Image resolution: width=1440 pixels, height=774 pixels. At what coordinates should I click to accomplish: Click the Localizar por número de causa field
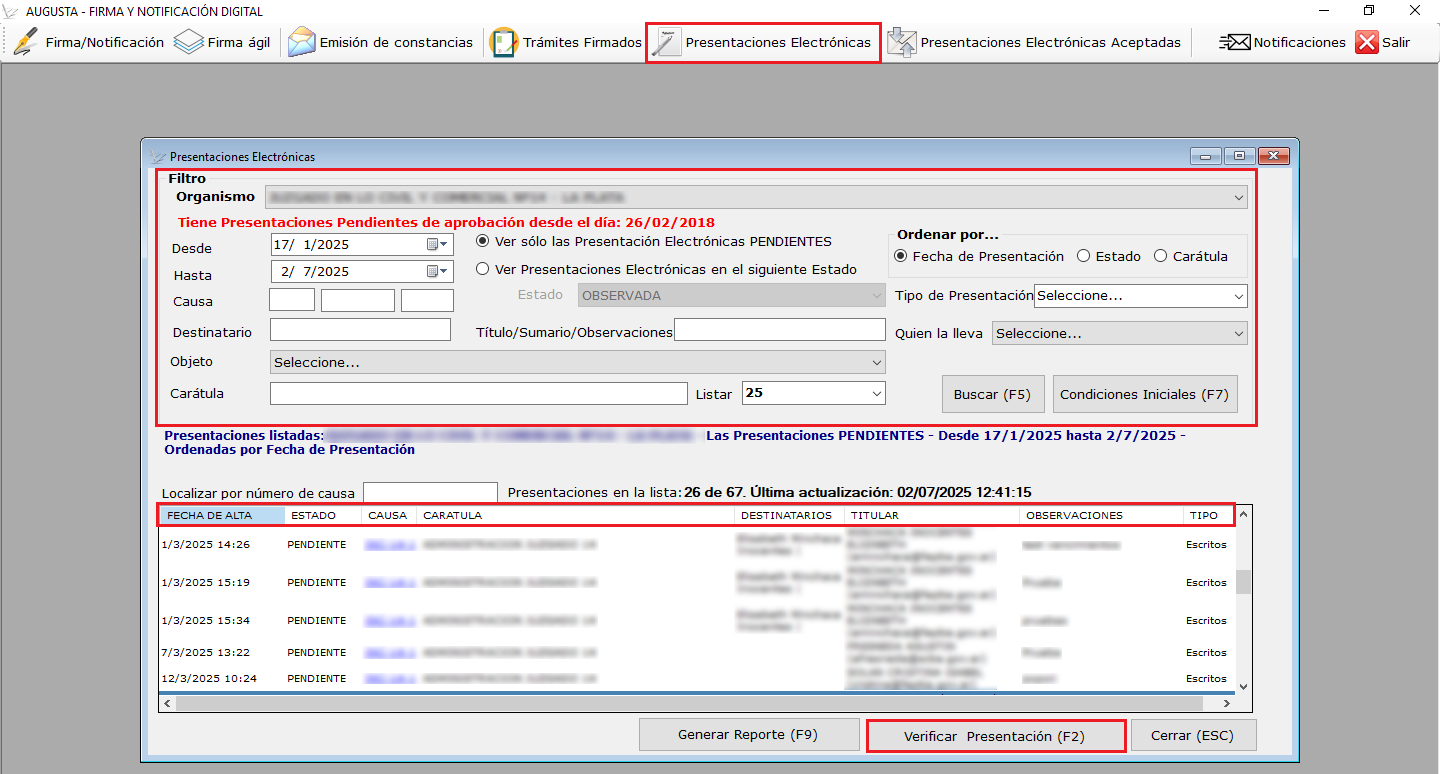[x=430, y=492]
